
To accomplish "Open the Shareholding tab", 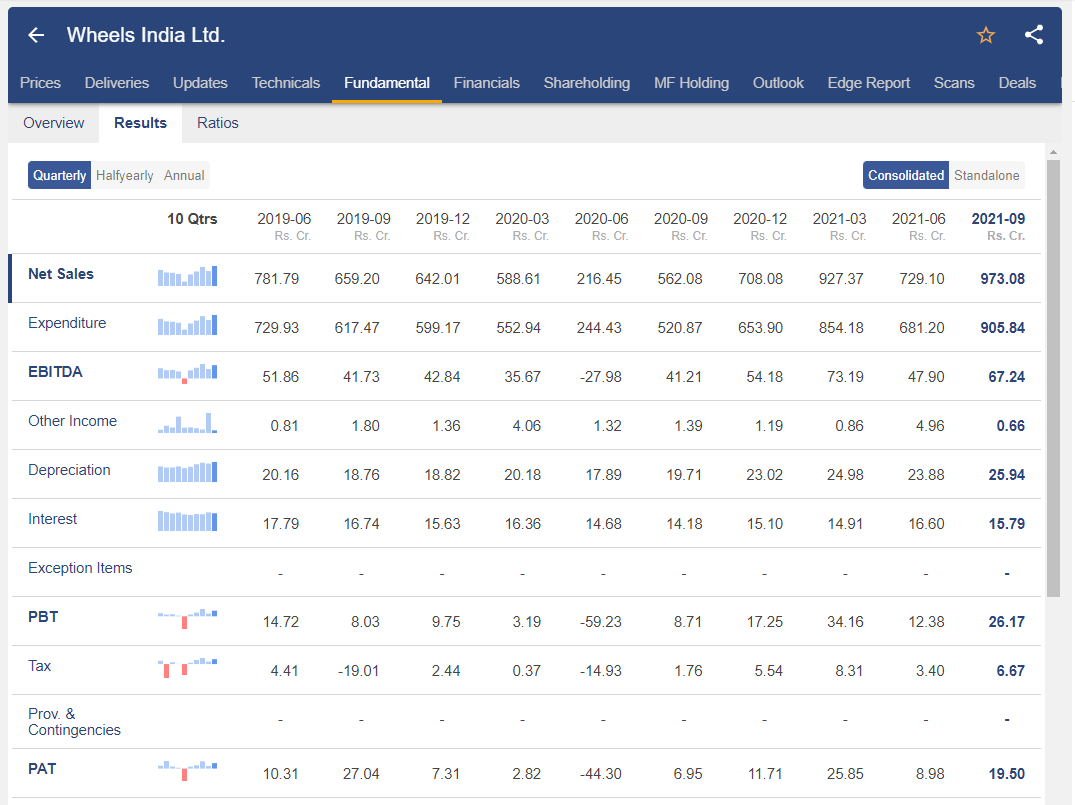I will point(587,83).
